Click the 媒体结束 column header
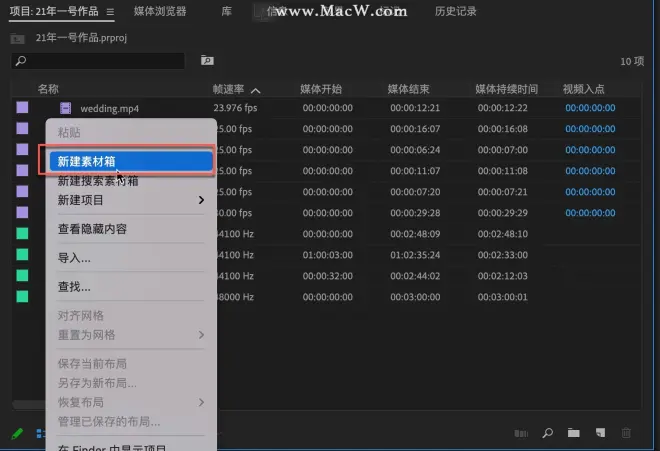 click(x=408, y=89)
